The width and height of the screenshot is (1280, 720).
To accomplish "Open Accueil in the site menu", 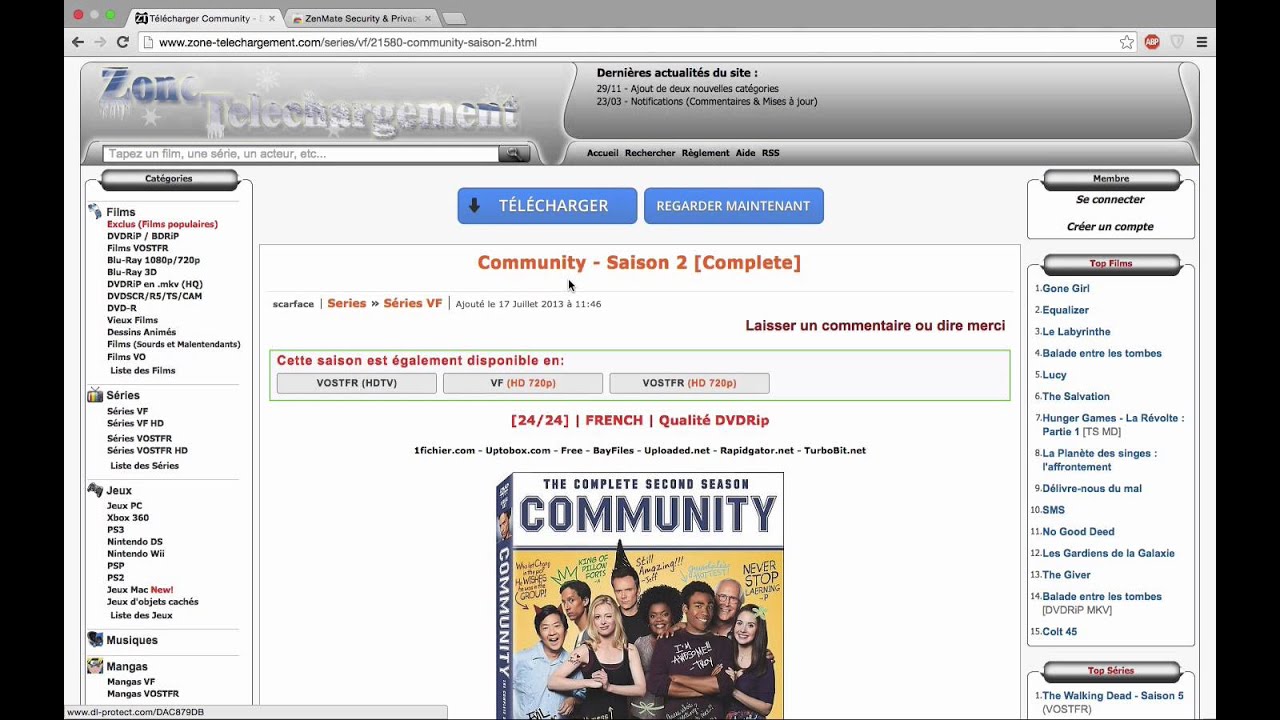I will point(602,153).
